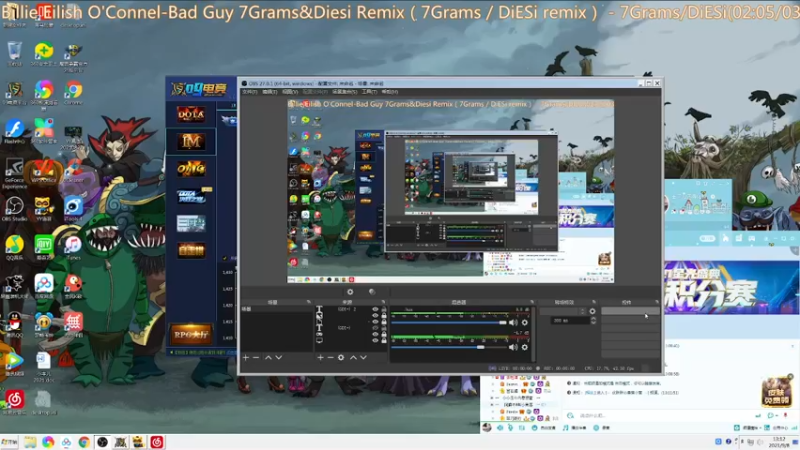The width and height of the screenshot is (800, 450).
Task: Click OMG button in 09 platform sidebar
Action: [x=191, y=168]
